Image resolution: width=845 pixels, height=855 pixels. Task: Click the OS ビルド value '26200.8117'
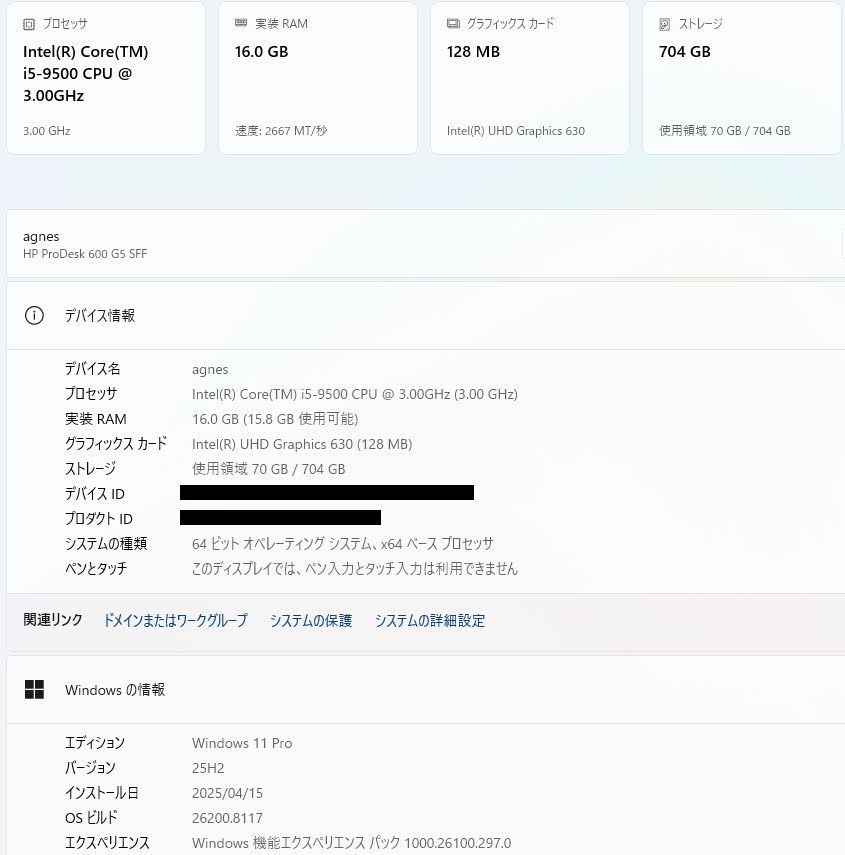227,818
